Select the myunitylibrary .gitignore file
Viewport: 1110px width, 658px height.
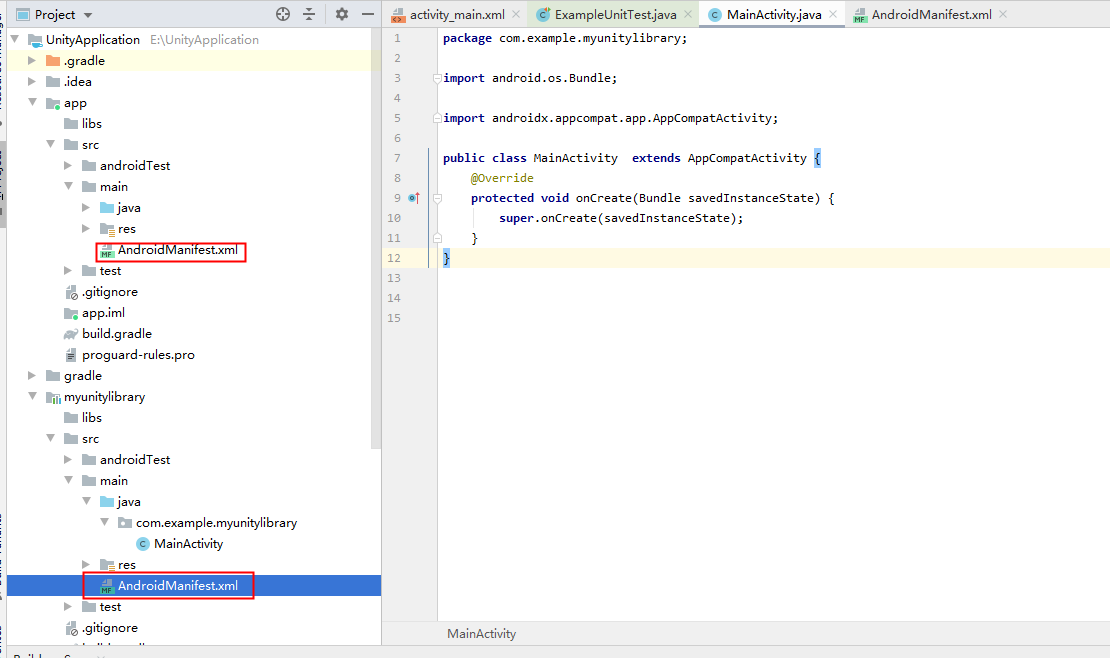point(101,628)
